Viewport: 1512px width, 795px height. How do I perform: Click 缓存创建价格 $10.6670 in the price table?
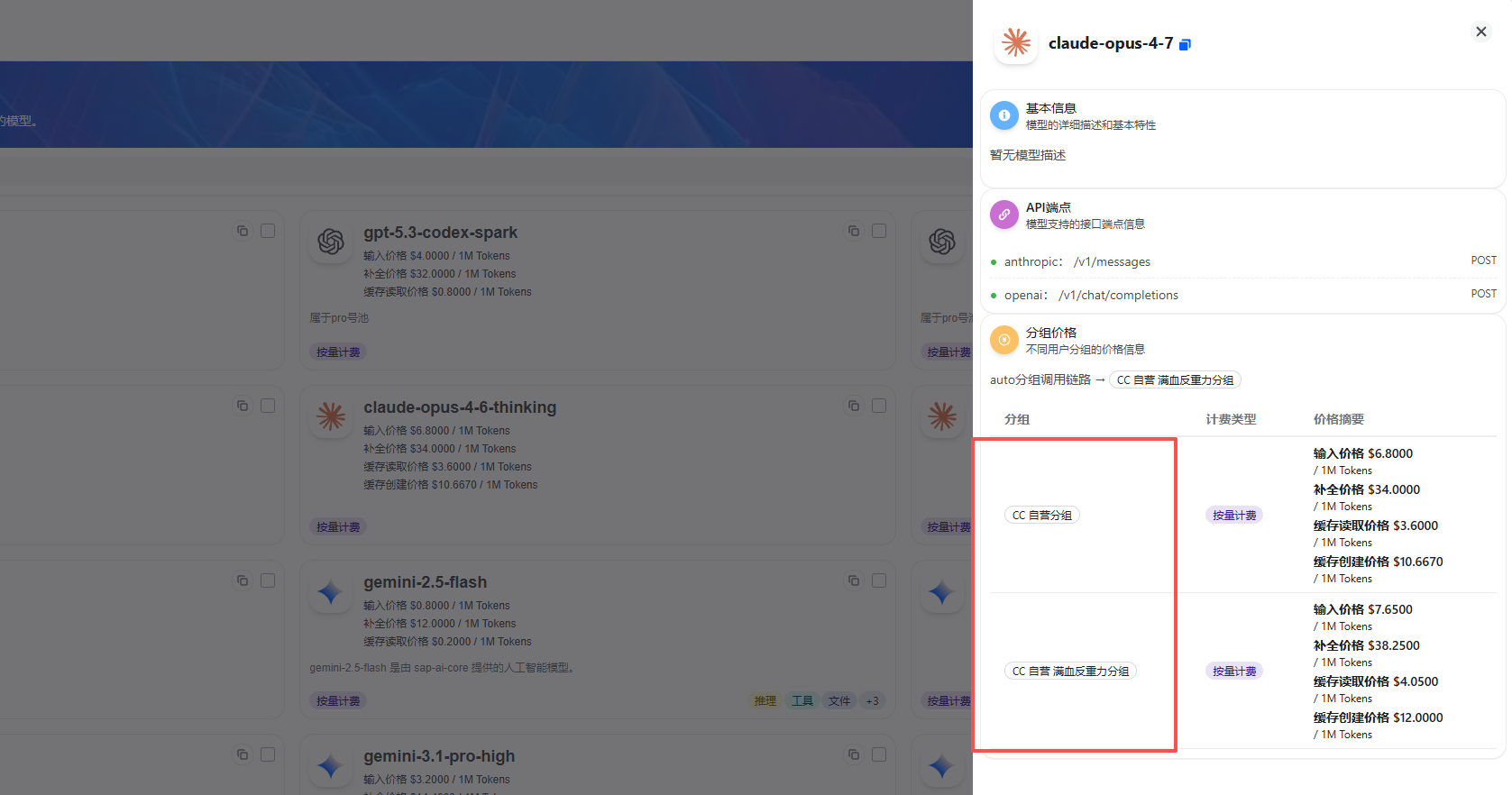[1379, 562]
